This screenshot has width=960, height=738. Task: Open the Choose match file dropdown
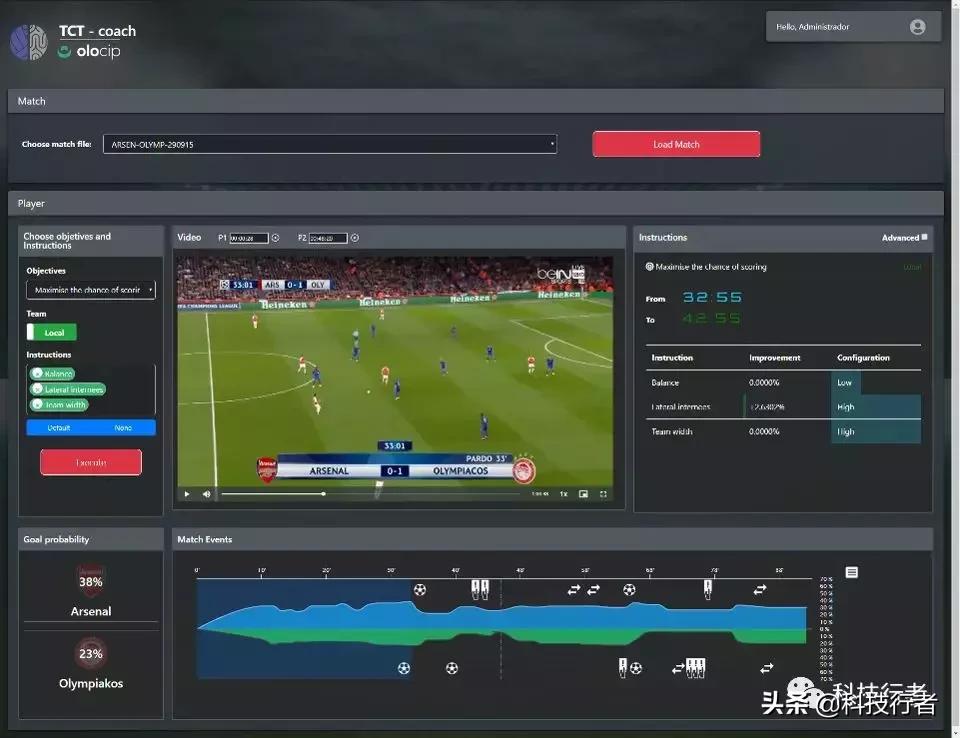pos(330,145)
